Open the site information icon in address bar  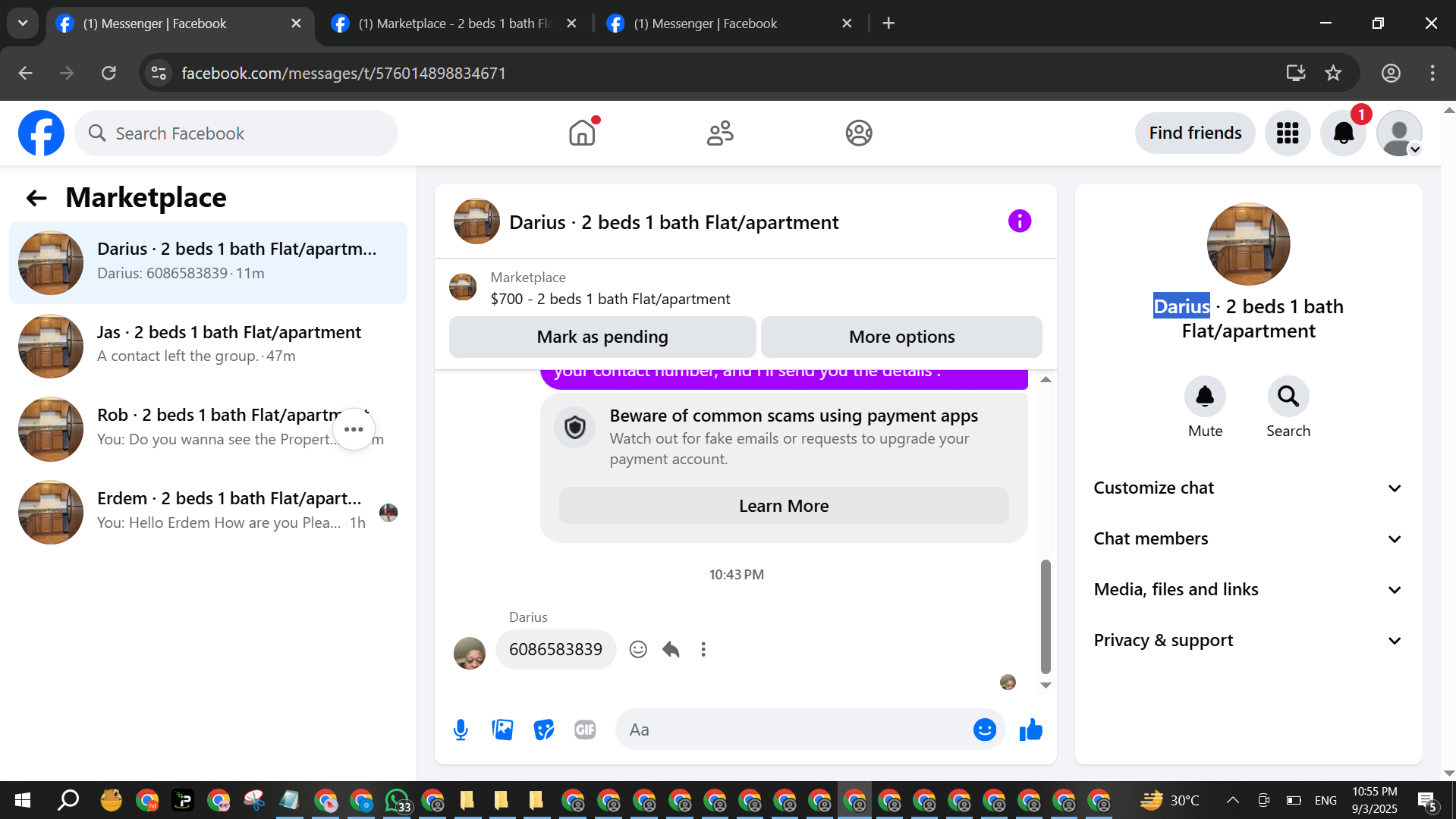click(x=159, y=73)
